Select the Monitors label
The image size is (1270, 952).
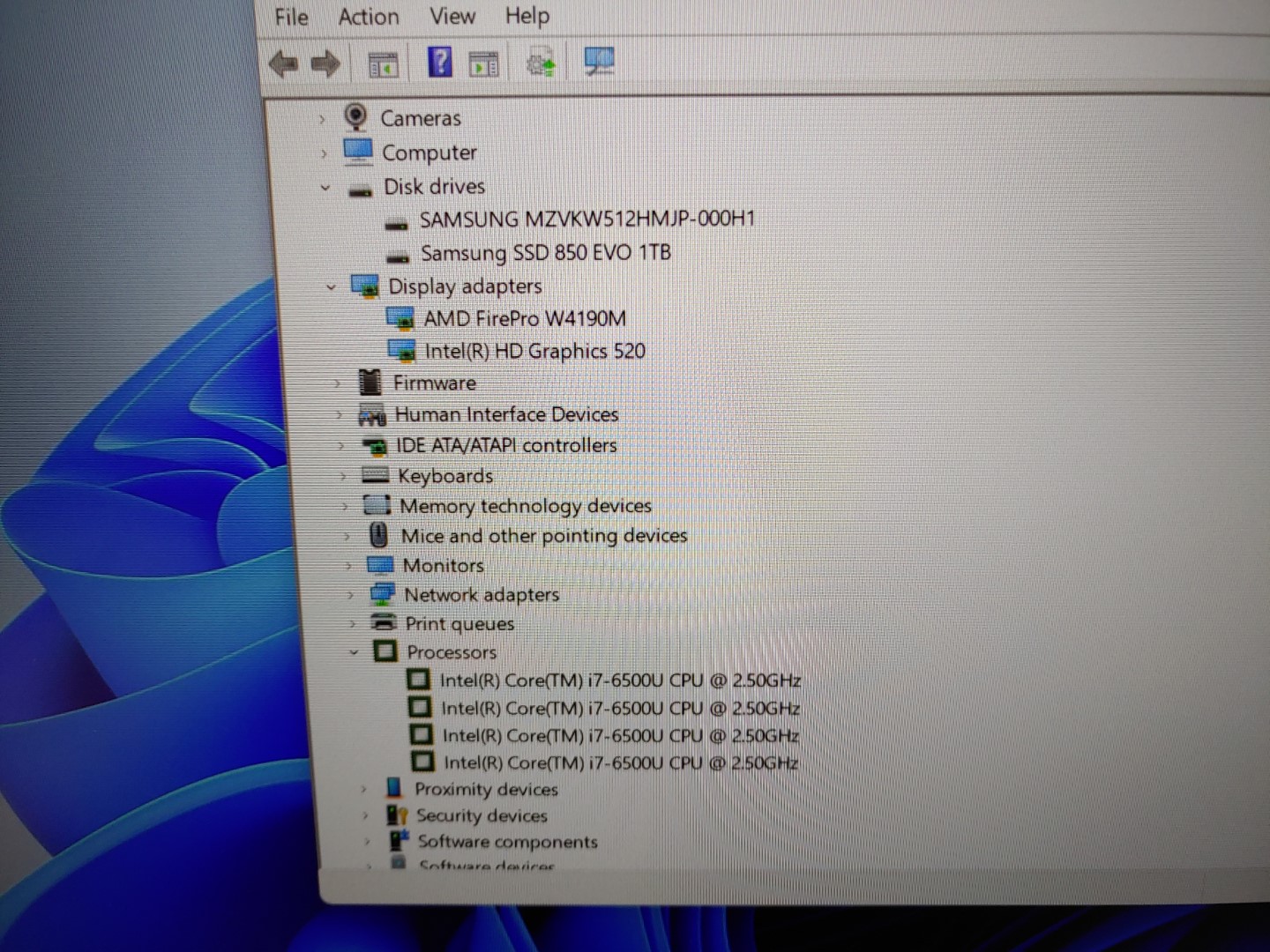[x=444, y=565]
